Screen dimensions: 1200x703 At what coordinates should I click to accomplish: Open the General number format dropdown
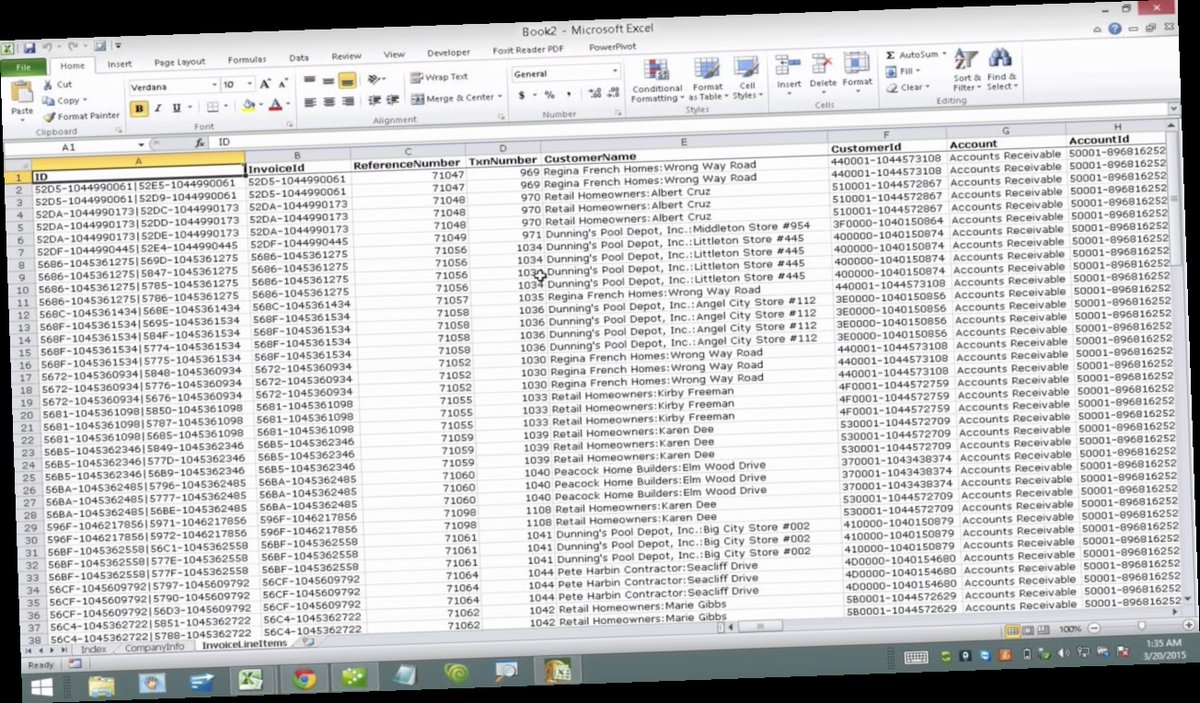pos(615,72)
